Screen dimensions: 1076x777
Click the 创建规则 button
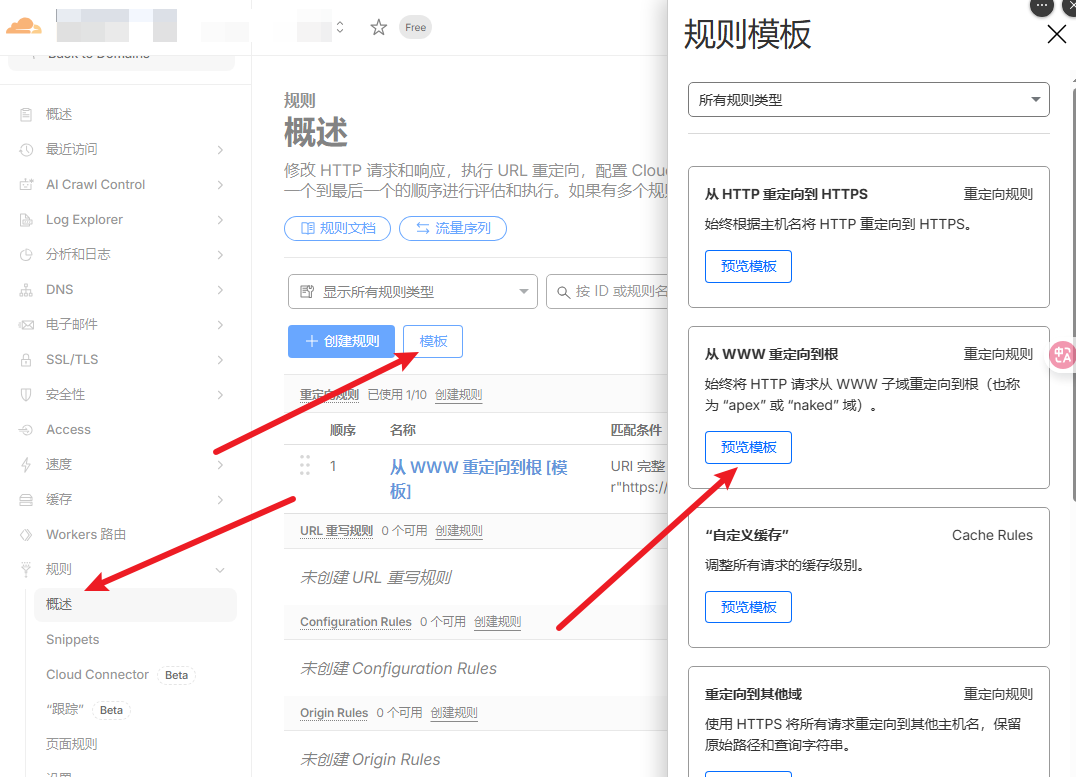(341, 341)
